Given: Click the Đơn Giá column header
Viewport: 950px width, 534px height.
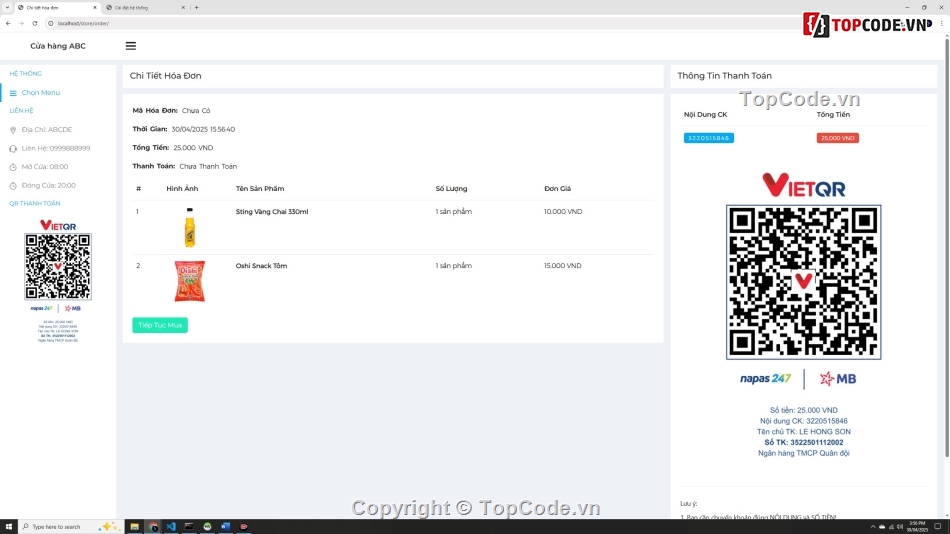Looking at the screenshot, I should pyautogui.click(x=557, y=189).
